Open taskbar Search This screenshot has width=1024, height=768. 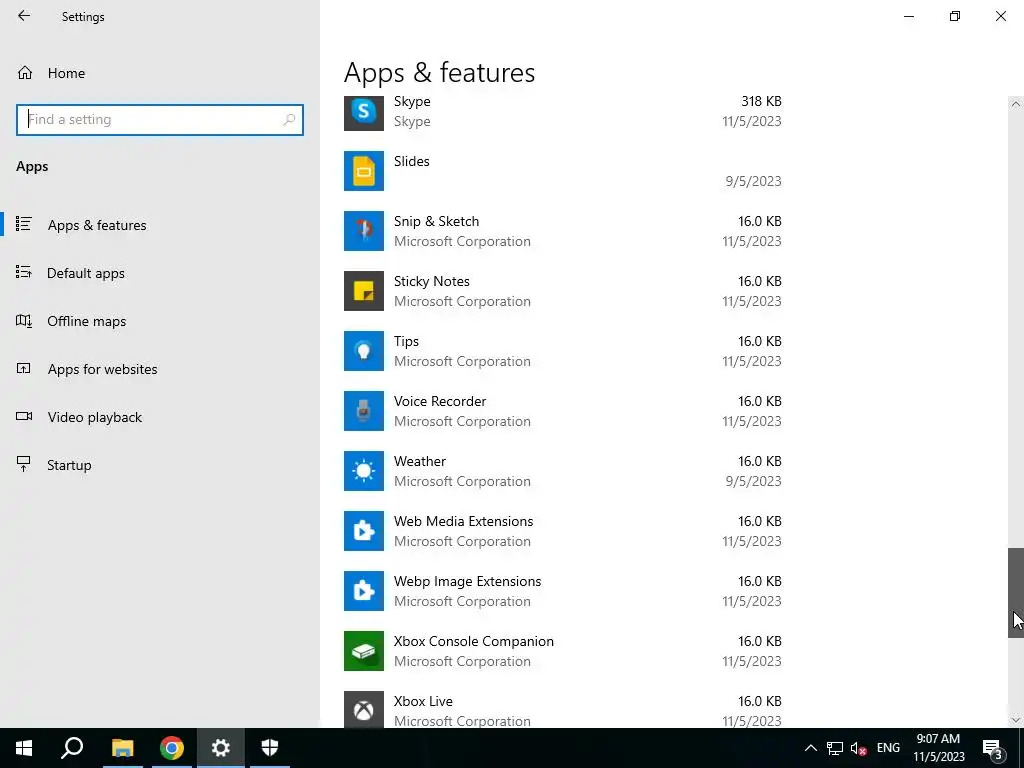click(x=72, y=748)
